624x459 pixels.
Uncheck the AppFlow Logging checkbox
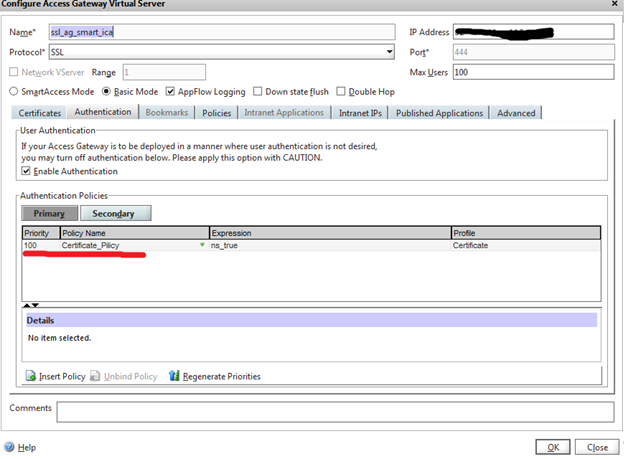point(170,91)
